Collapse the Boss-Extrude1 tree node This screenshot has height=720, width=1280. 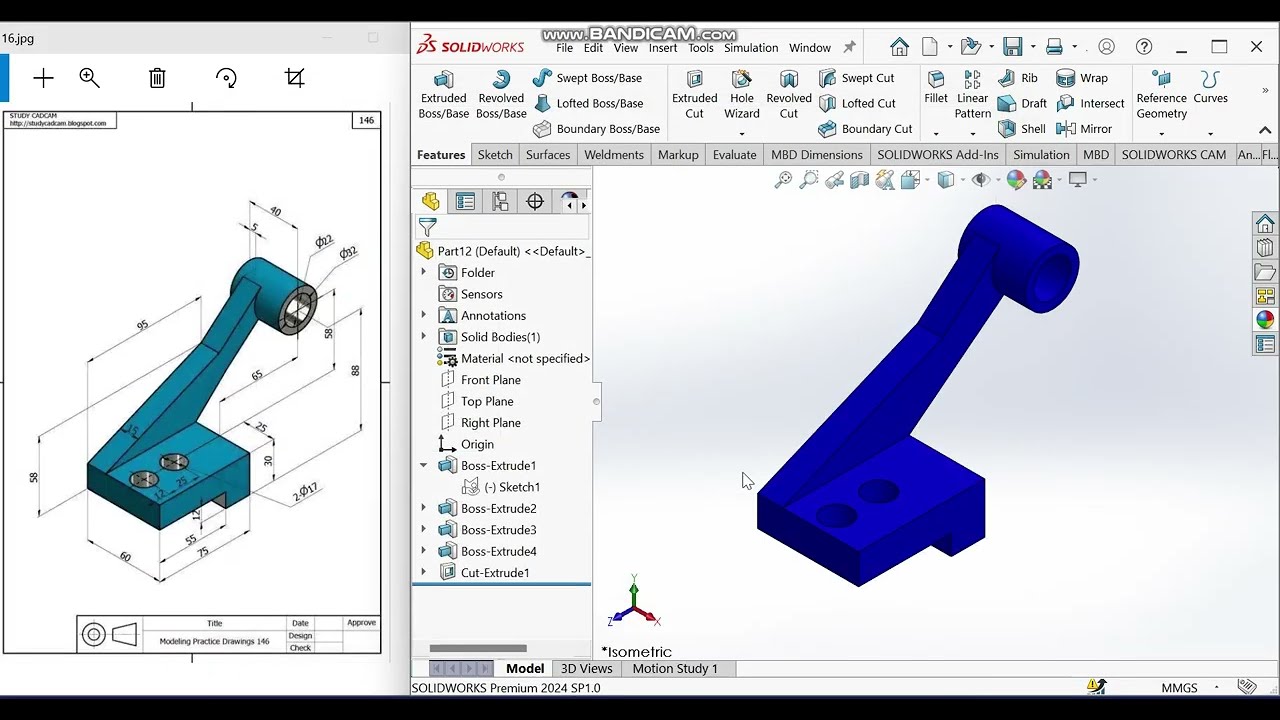[x=423, y=466]
